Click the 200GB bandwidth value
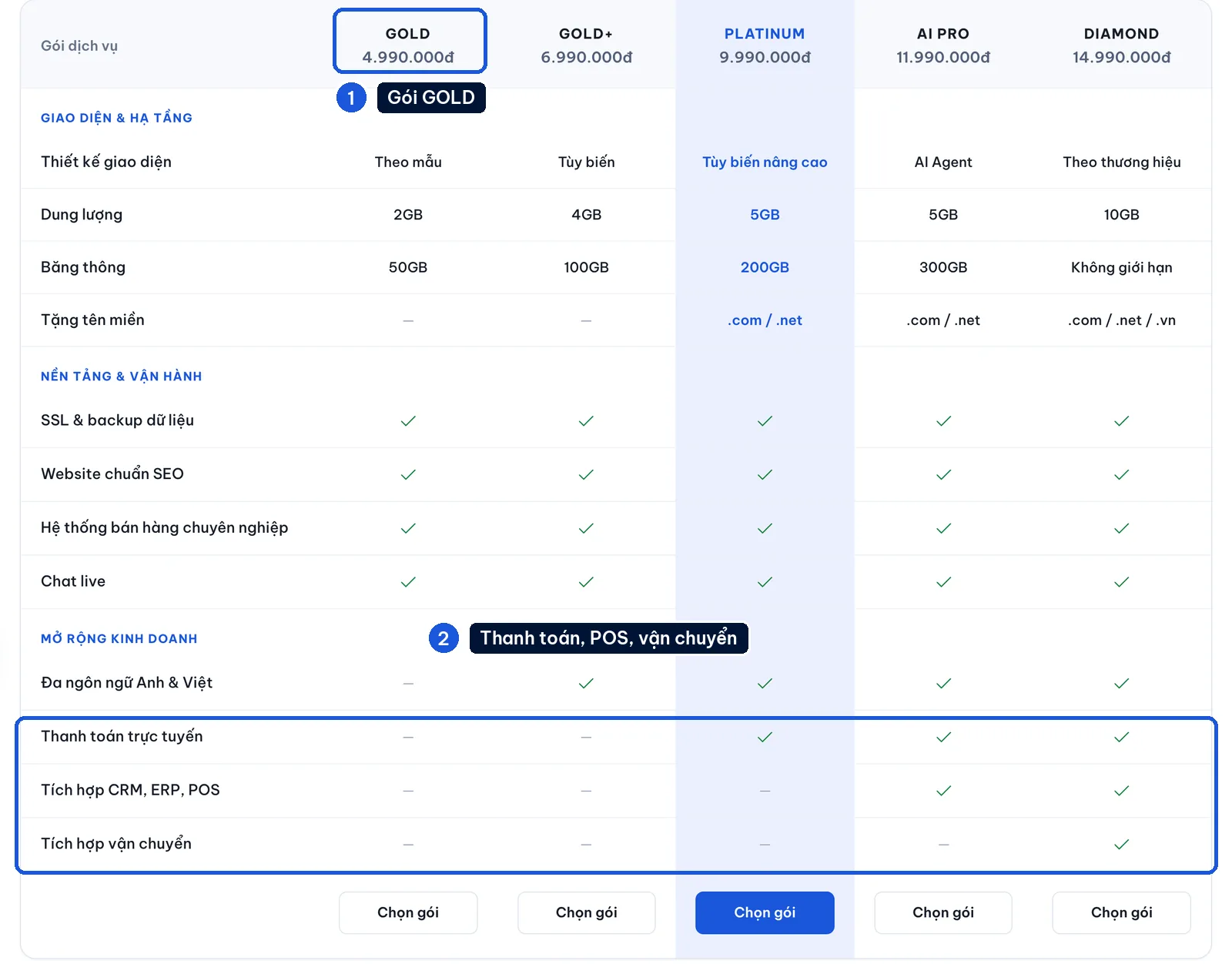The width and height of the screenshot is (1232, 974). pyautogui.click(x=765, y=267)
